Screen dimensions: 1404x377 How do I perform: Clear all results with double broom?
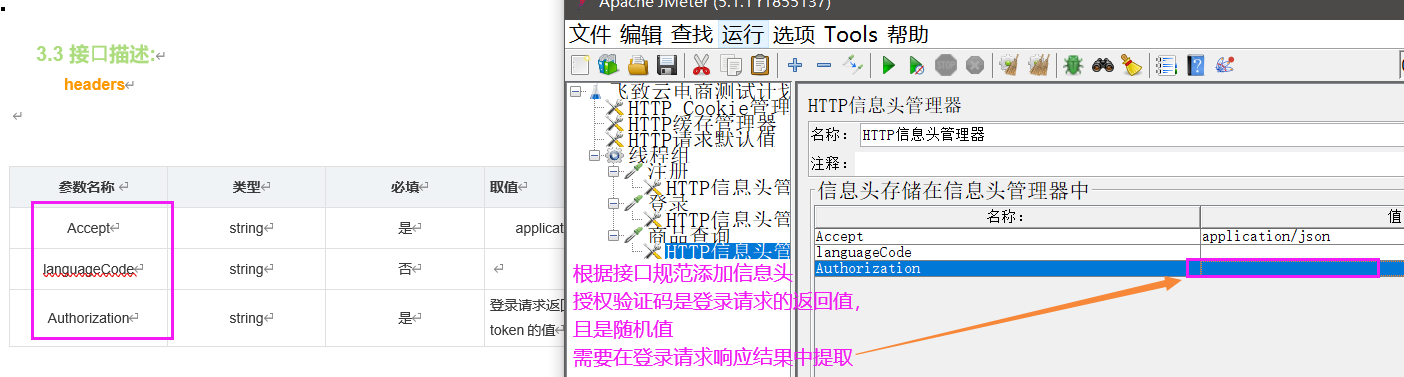[1039, 66]
